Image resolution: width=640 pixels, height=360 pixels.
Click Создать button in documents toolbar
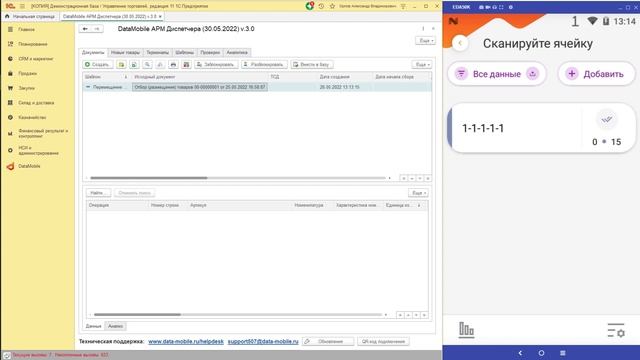(x=98, y=64)
